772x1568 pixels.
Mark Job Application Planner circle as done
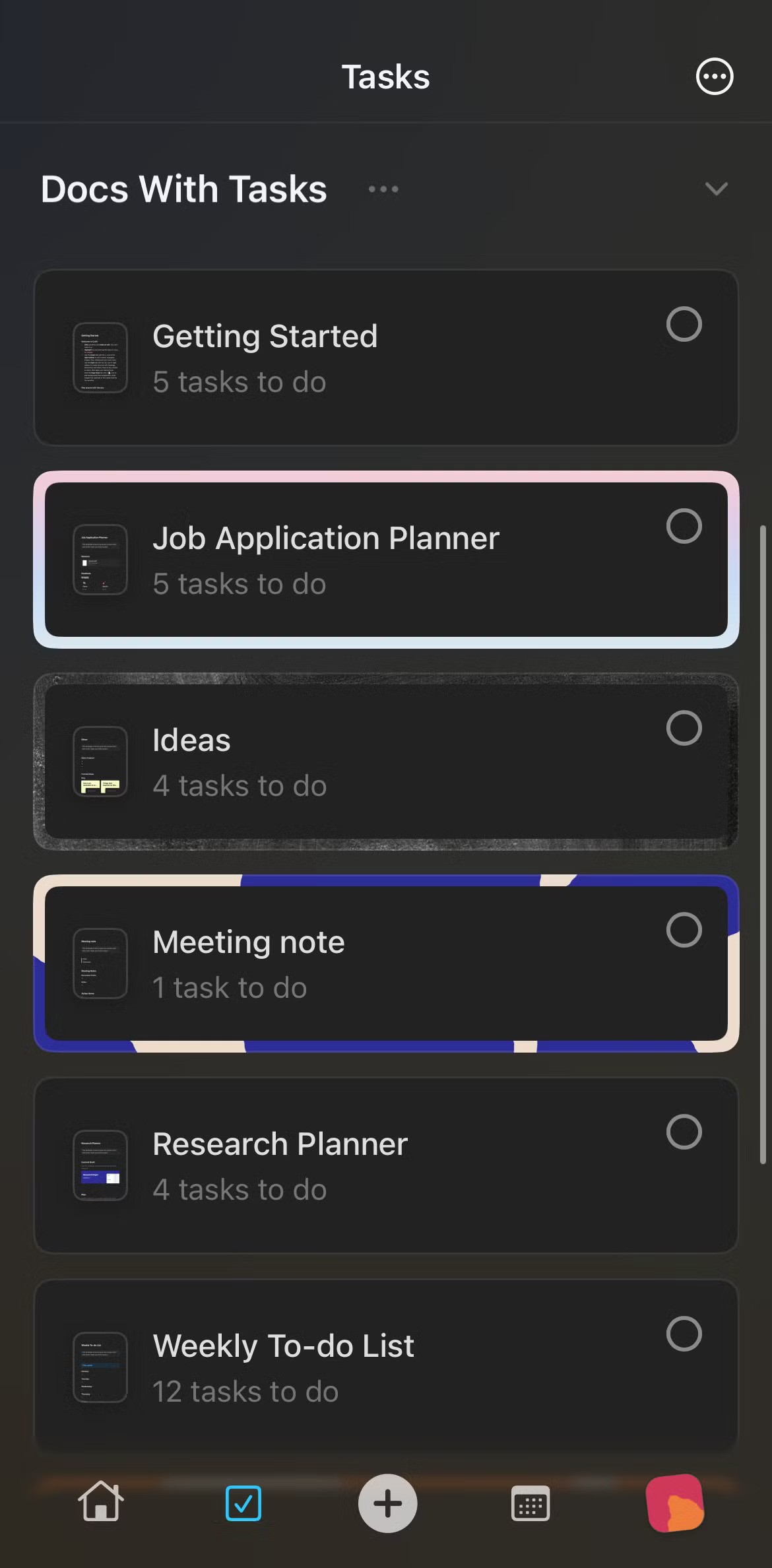pos(684,526)
